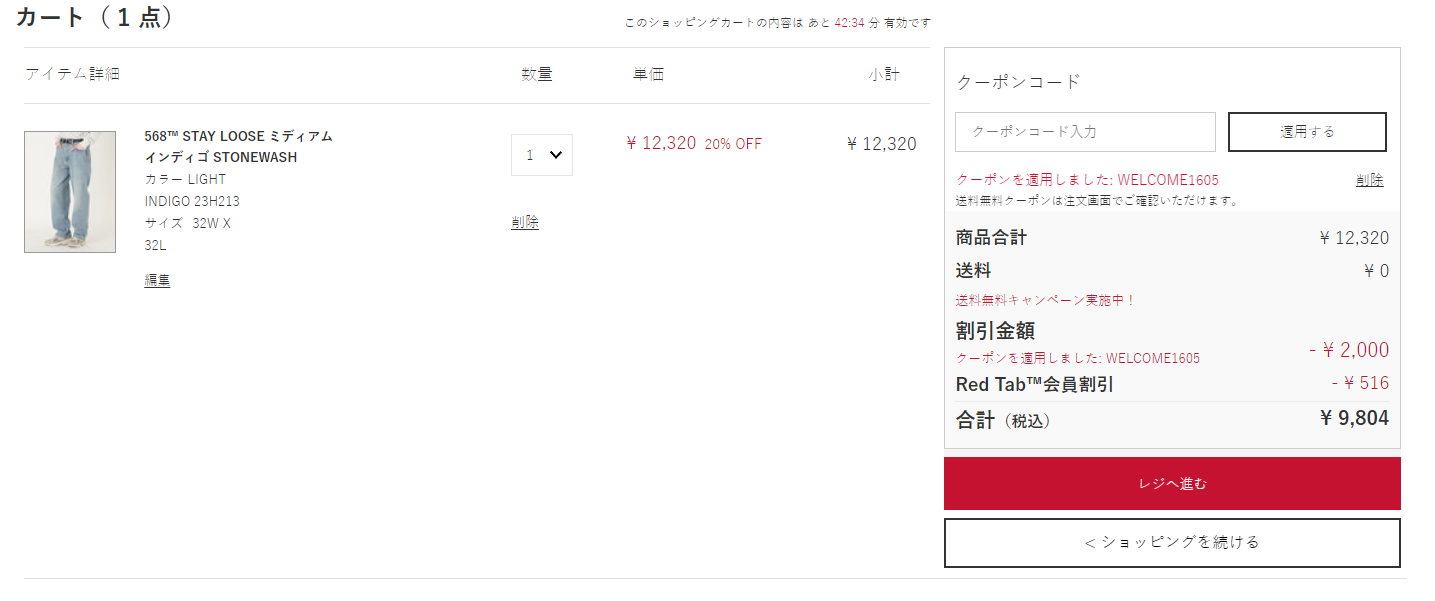Open the quantity dropdown showing 1
Image resolution: width=1435 pixels, height=601 pixels.
(541, 155)
